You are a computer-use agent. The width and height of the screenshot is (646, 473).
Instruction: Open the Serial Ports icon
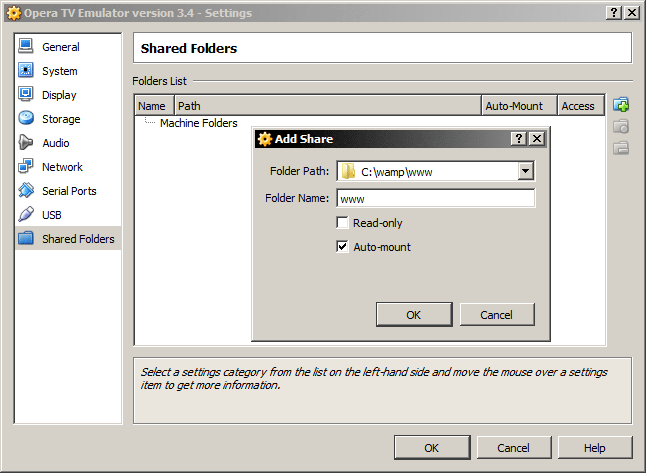[26, 190]
